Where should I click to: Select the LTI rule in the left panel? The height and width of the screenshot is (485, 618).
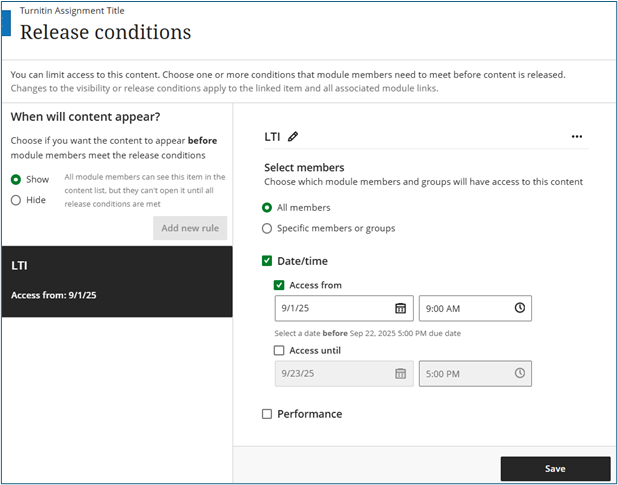[116, 281]
